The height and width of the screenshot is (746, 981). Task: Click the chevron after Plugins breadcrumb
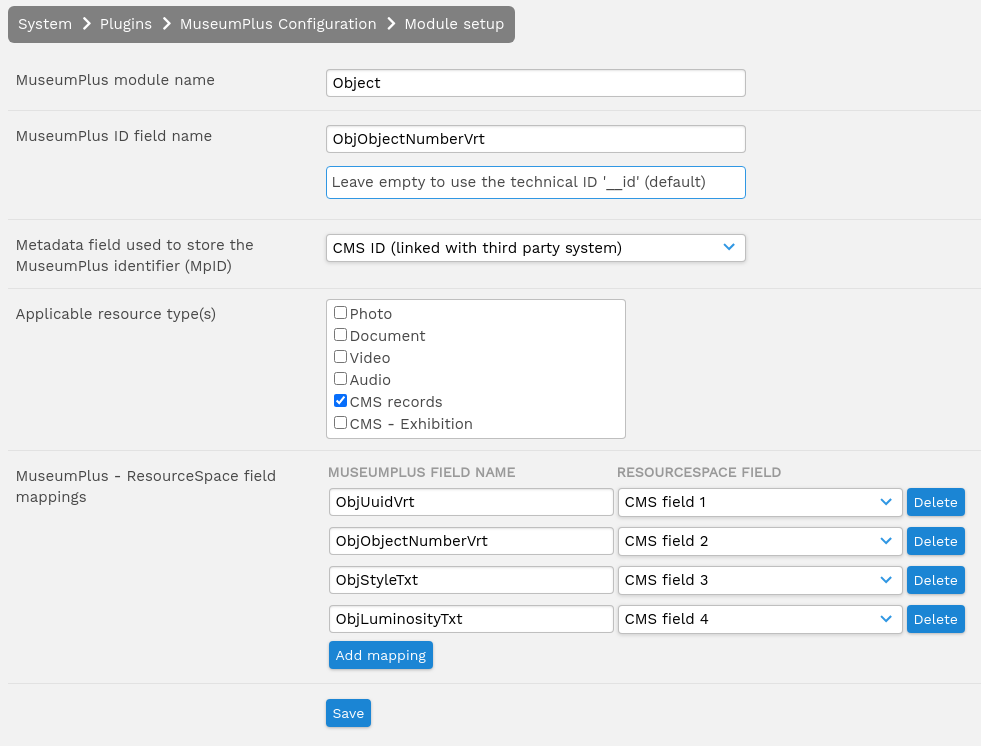pos(166,24)
